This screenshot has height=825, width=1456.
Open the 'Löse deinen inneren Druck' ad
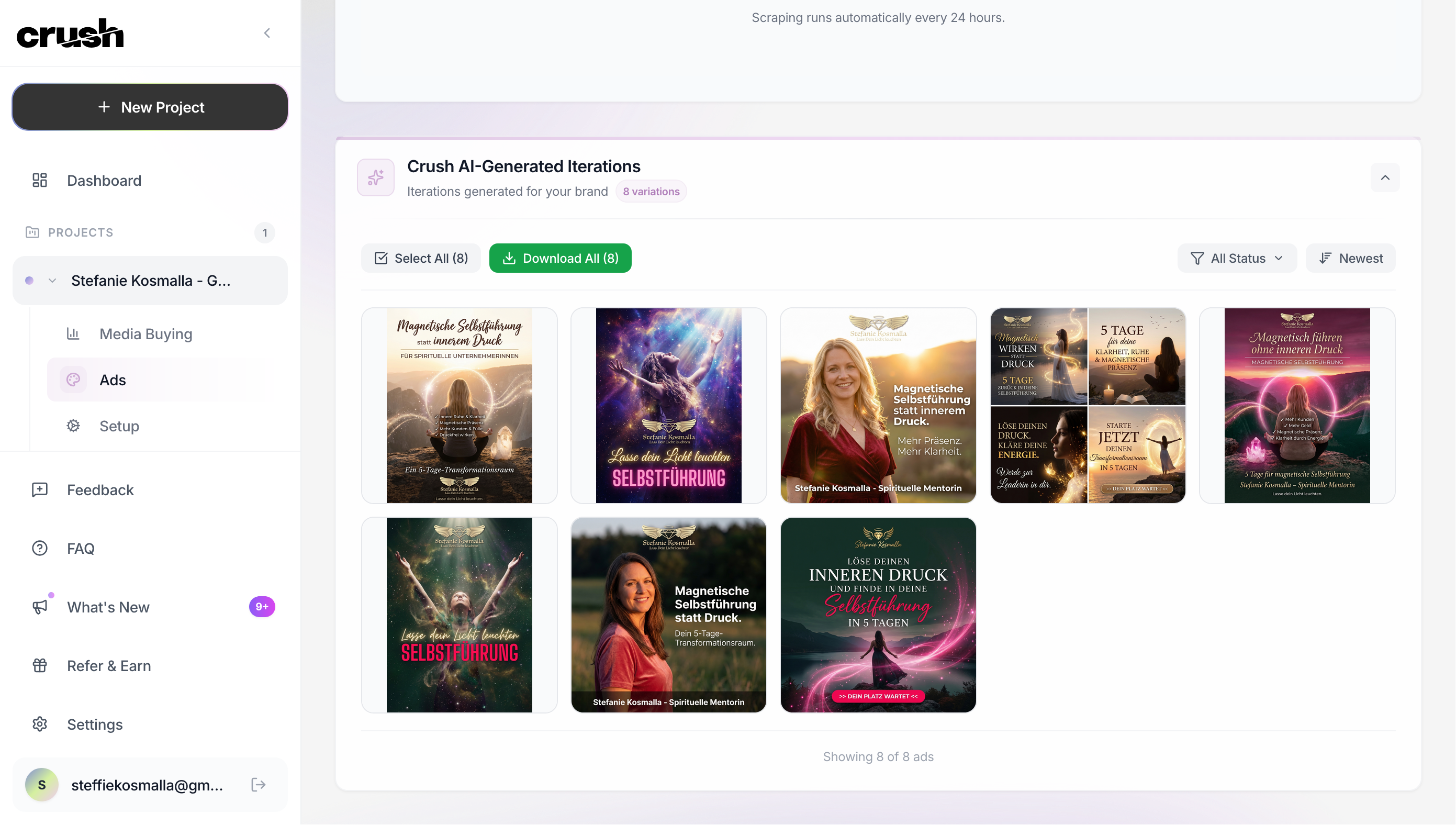click(x=878, y=615)
